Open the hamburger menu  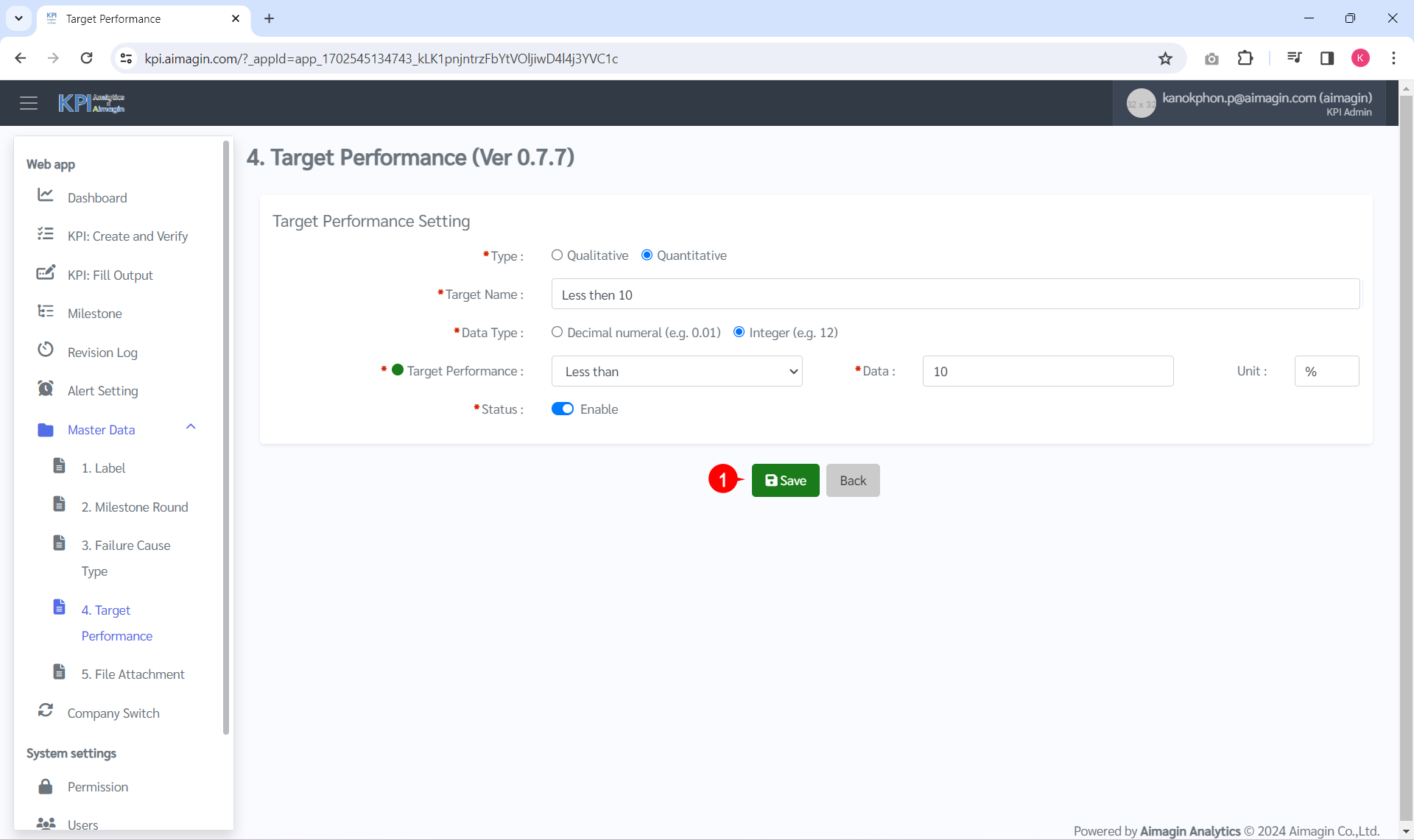click(x=29, y=102)
